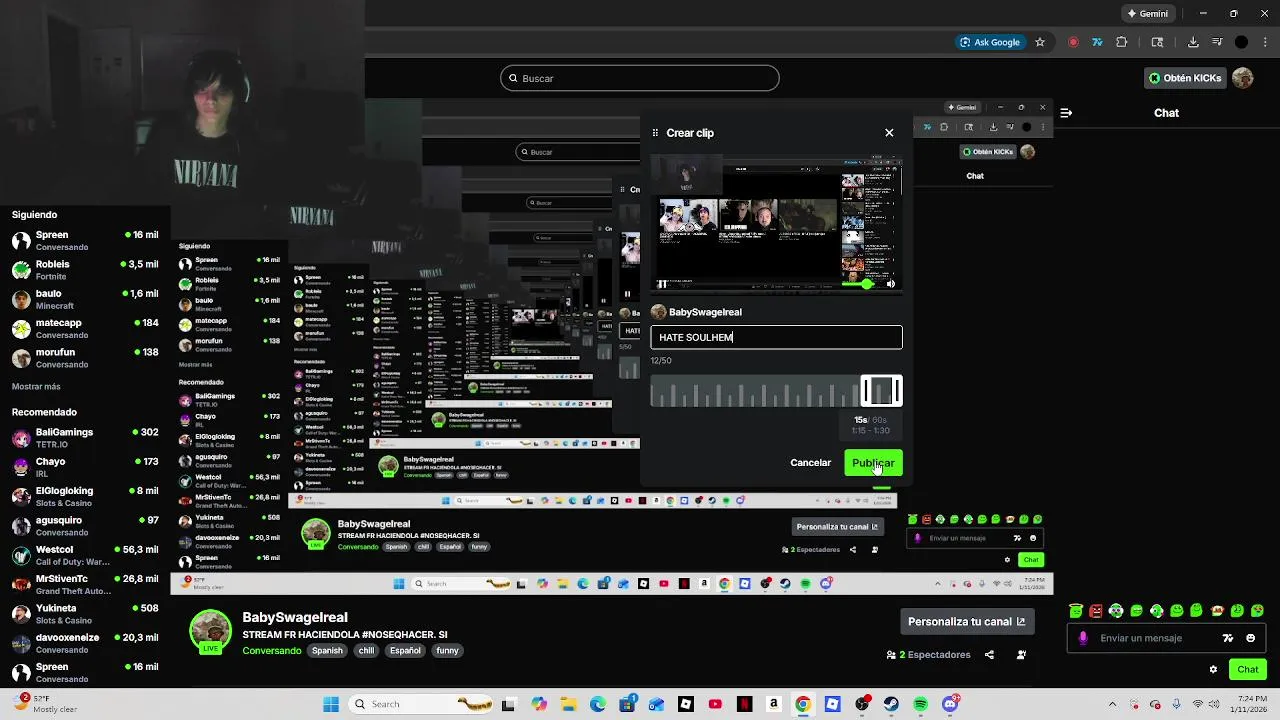The height and width of the screenshot is (720, 1280).
Task: Open davooxeneize recommended channel
Action: pos(85,643)
